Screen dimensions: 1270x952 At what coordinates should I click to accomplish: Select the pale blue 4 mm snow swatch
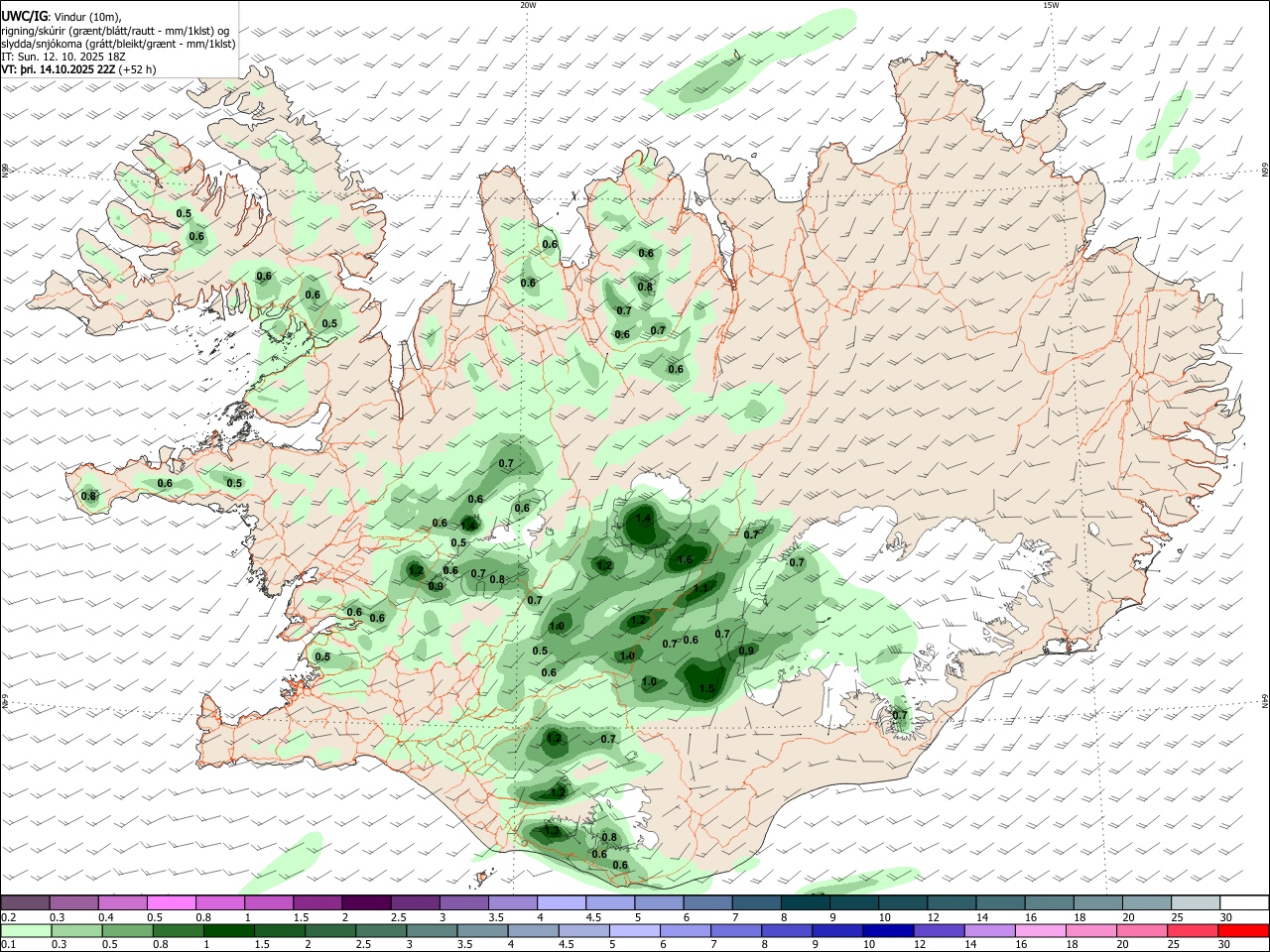pyautogui.click(x=562, y=903)
